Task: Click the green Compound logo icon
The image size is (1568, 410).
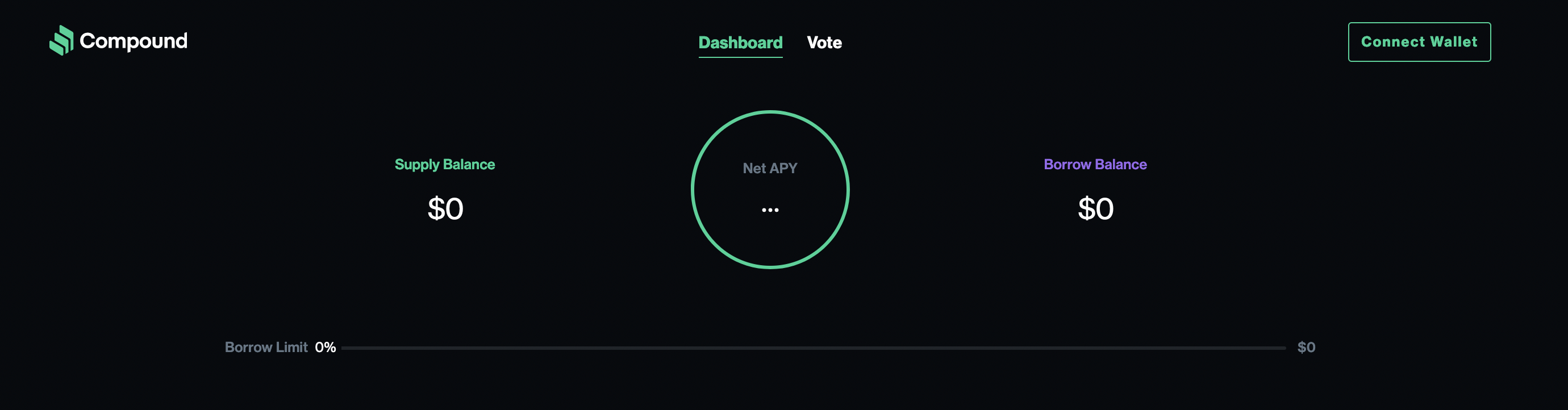Action: click(61, 41)
